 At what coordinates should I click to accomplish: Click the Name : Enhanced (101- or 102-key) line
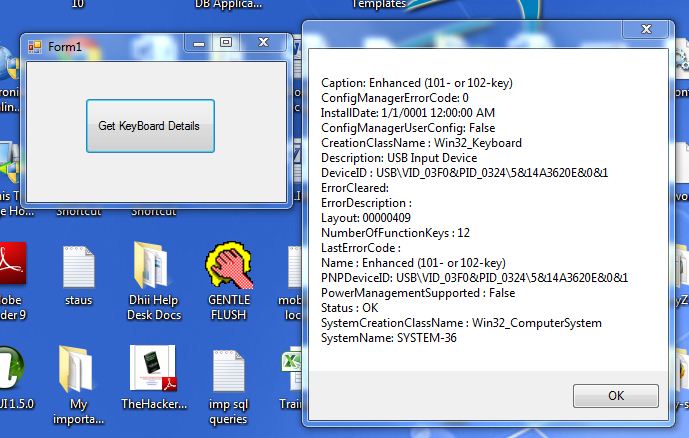tap(413, 263)
